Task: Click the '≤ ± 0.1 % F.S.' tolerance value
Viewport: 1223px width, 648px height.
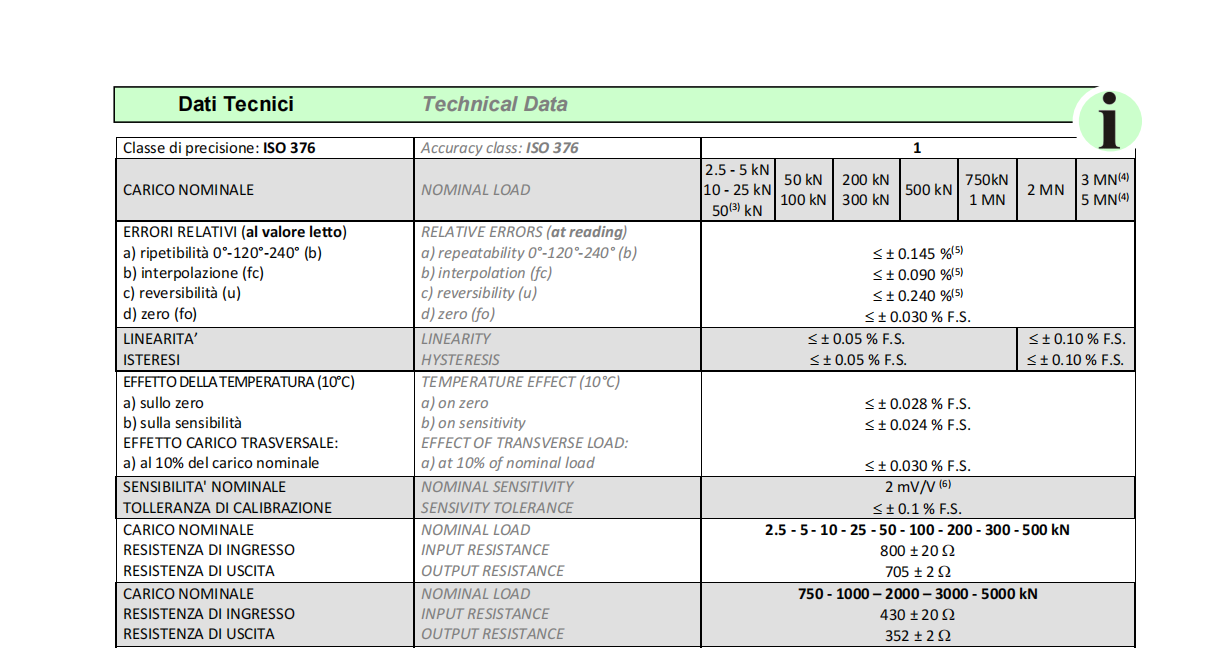Action: 917,508
